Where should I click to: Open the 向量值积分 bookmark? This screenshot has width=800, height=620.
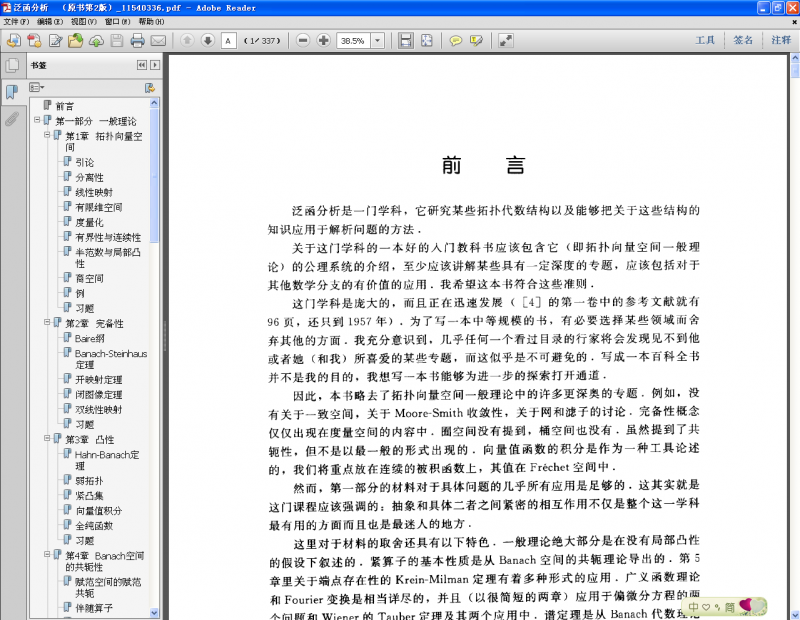(98, 510)
